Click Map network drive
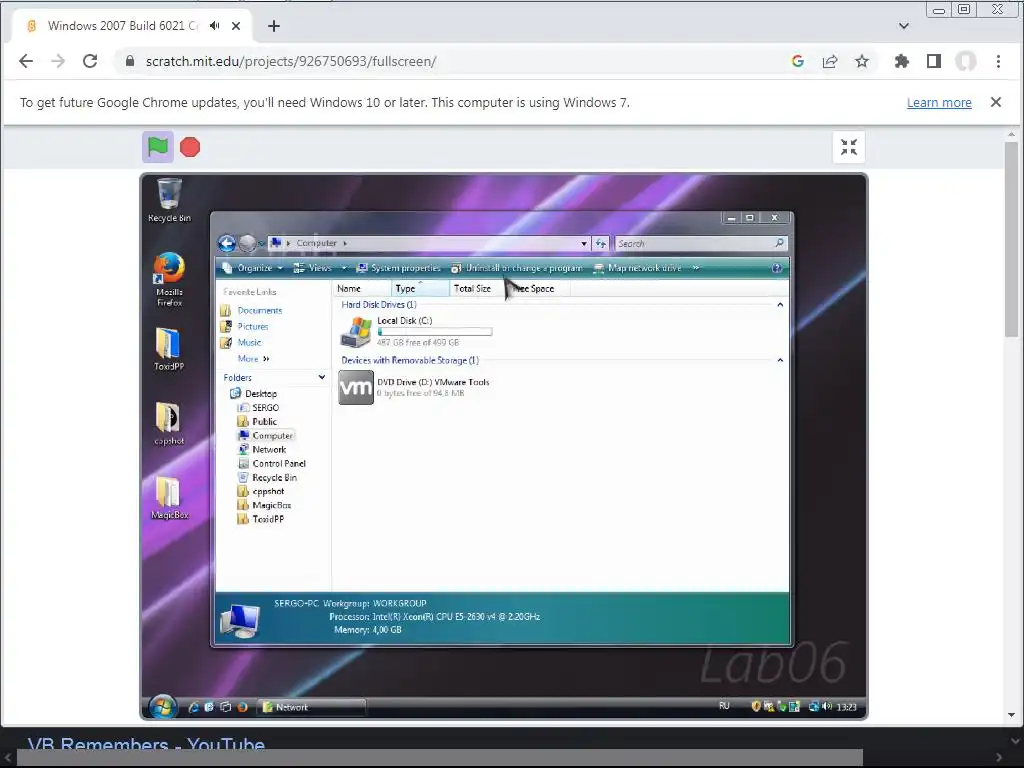 tap(637, 268)
